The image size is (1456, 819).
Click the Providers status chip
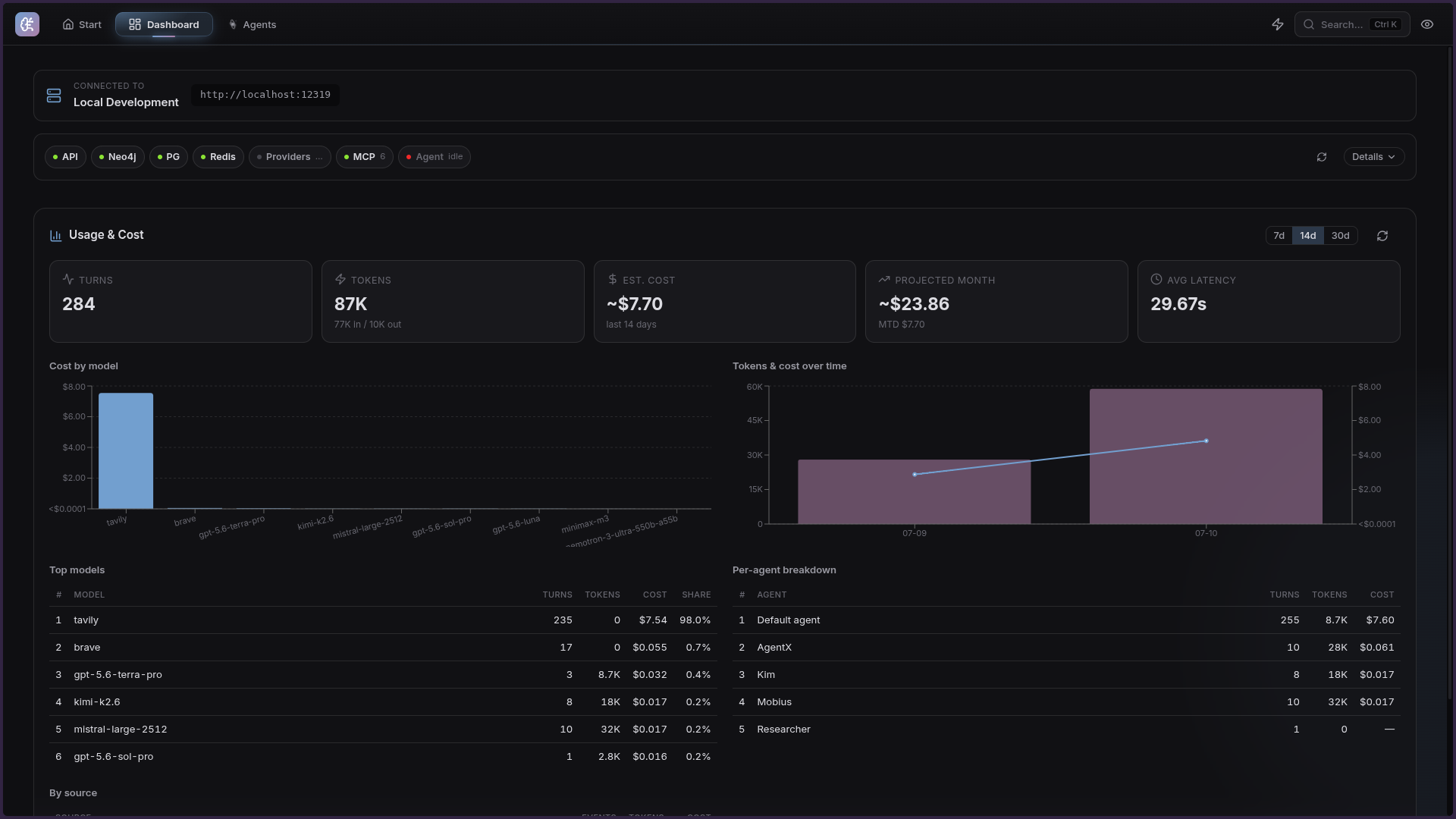pos(290,157)
